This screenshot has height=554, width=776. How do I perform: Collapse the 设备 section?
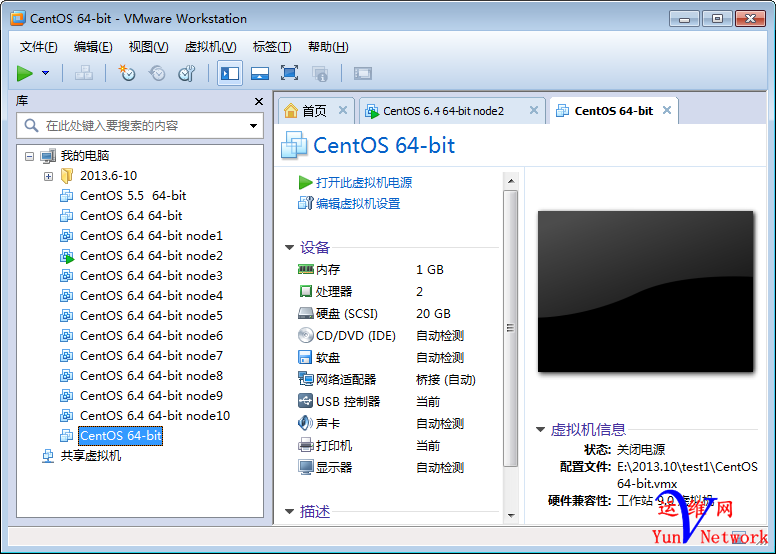290,247
